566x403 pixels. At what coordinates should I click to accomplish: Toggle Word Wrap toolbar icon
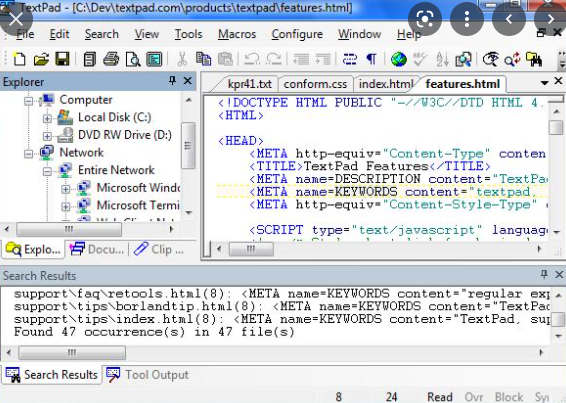pyautogui.click(x=349, y=59)
